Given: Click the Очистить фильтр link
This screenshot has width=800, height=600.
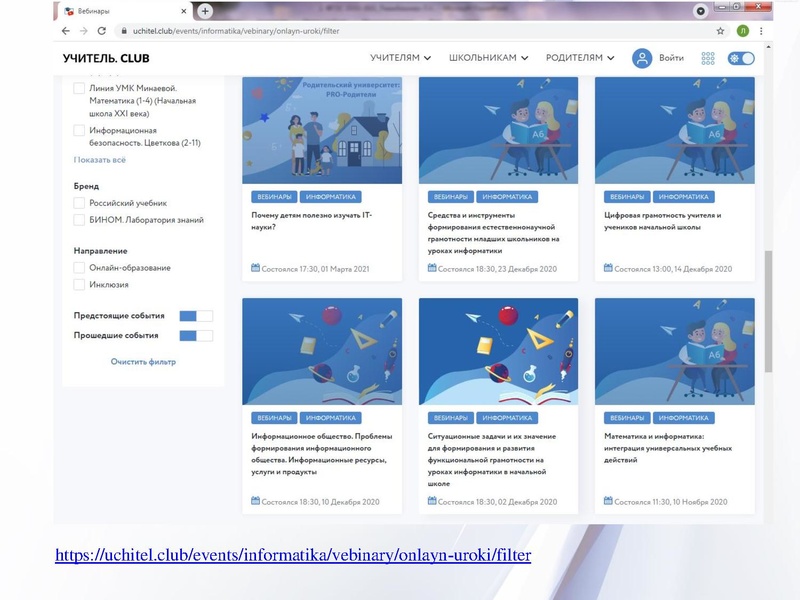Looking at the screenshot, I should (143, 362).
